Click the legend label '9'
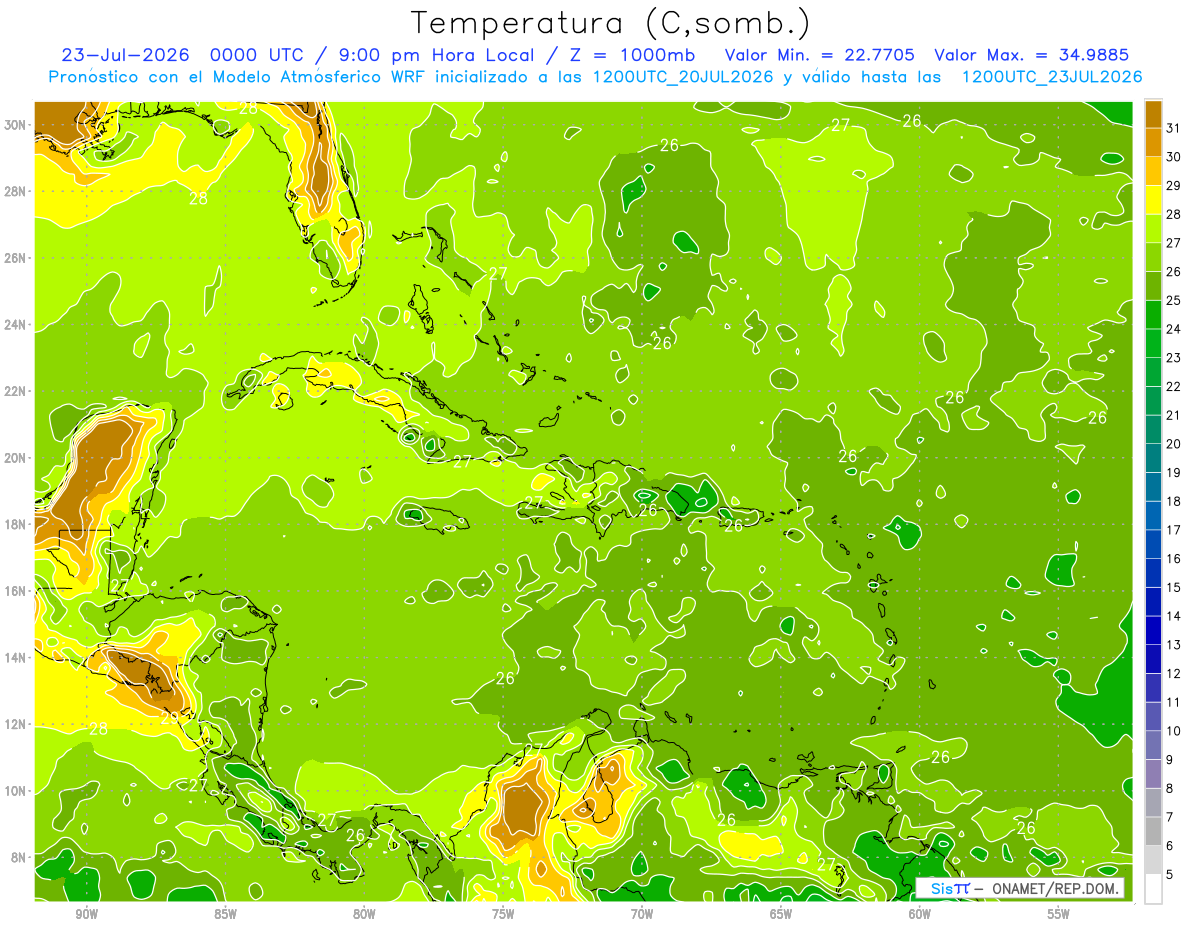Image resolution: width=1200 pixels, height=927 pixels. (1169, 760)
